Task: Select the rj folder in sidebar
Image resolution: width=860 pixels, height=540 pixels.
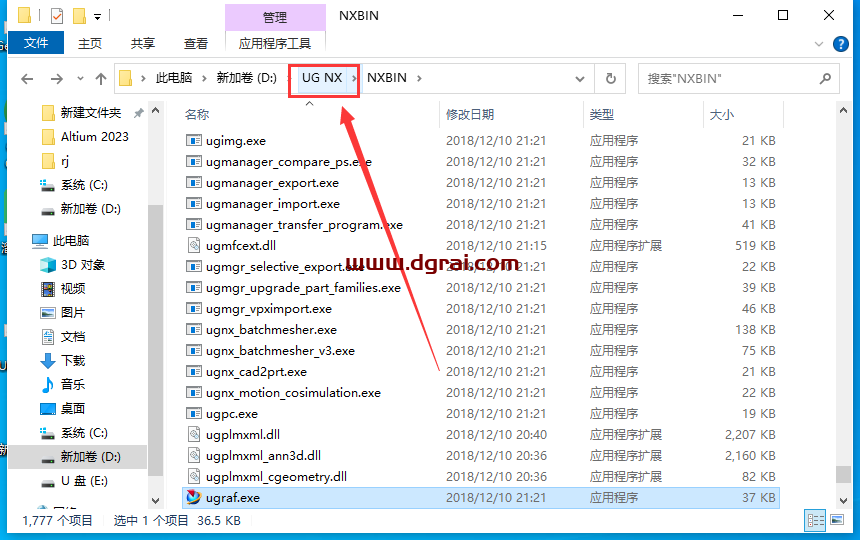Action: tap(65, 161)
